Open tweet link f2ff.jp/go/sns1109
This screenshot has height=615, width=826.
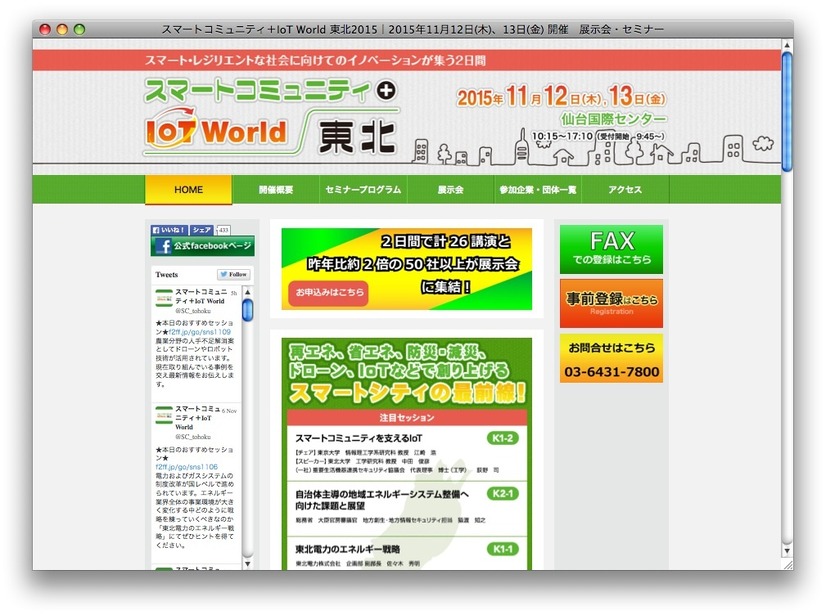(x=200, y=332)
